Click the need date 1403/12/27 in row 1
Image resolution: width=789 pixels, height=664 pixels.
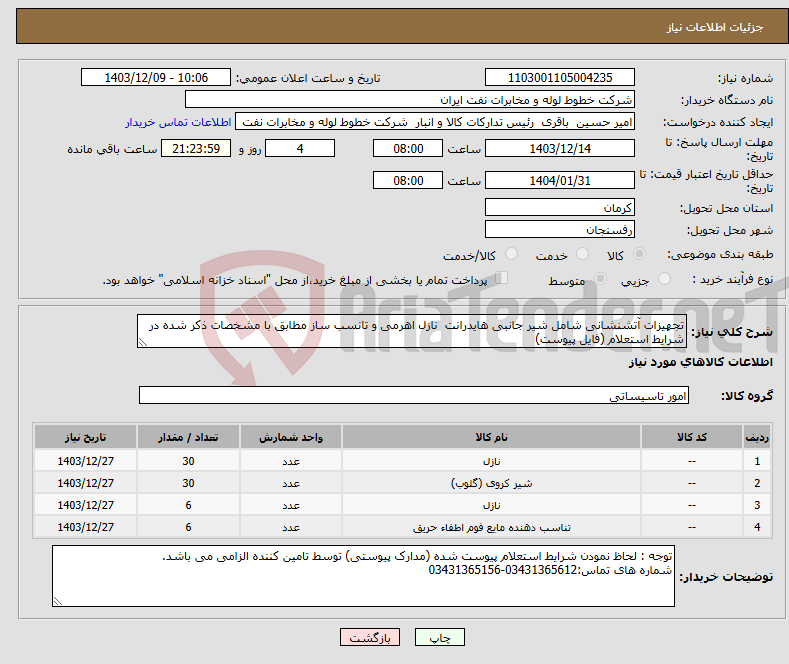86,461
